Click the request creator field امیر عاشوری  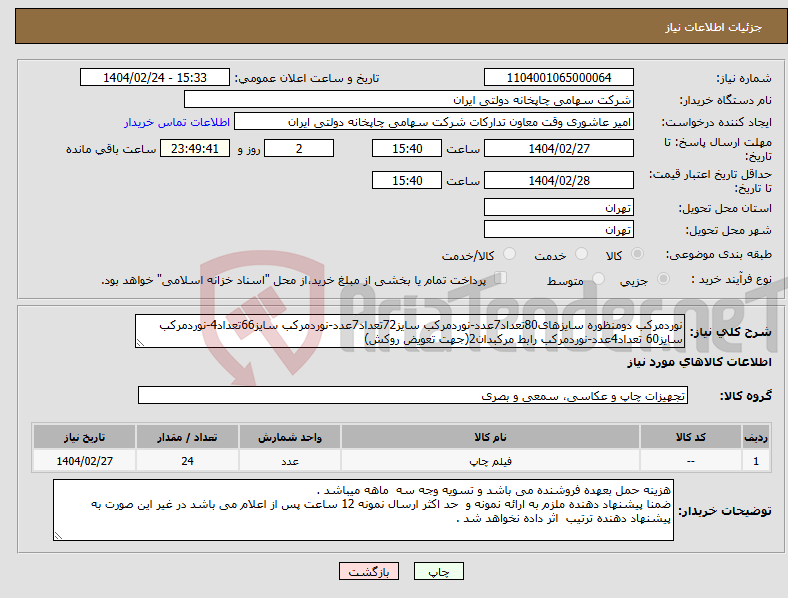click(x=434, y=122)
